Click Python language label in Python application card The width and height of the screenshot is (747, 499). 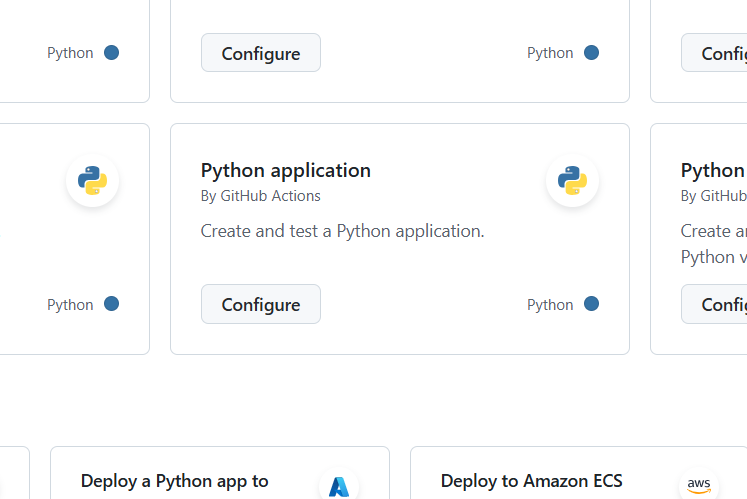[x=550, y=305]
